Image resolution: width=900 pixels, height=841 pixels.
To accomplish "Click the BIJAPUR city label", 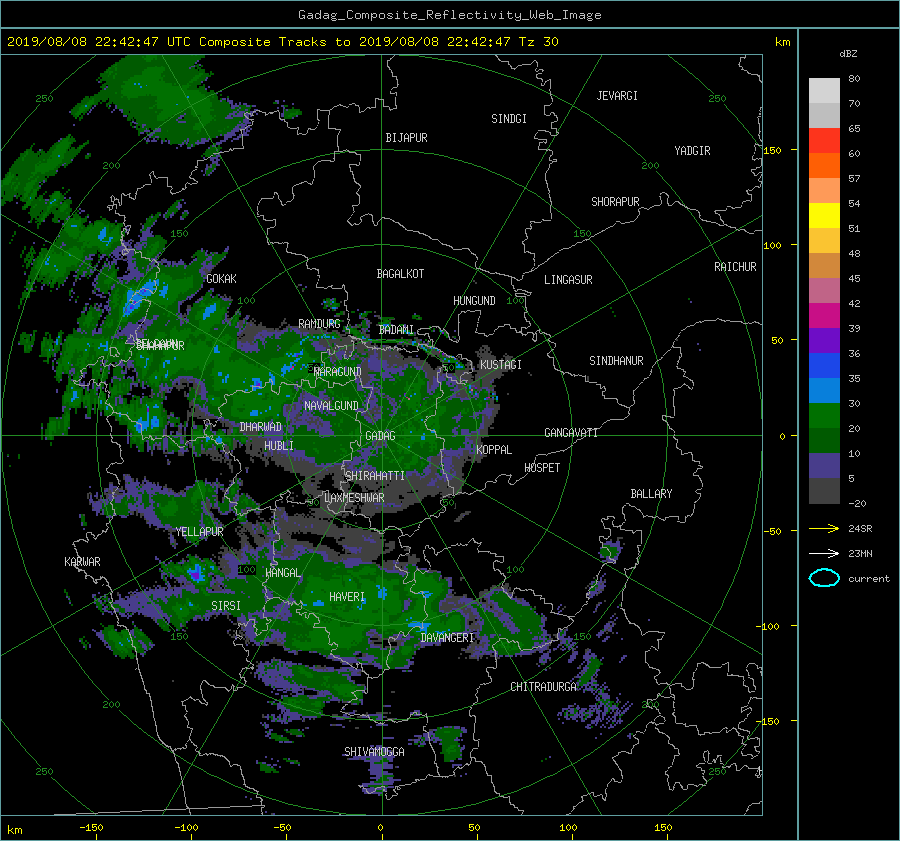I will coord(406,138).
